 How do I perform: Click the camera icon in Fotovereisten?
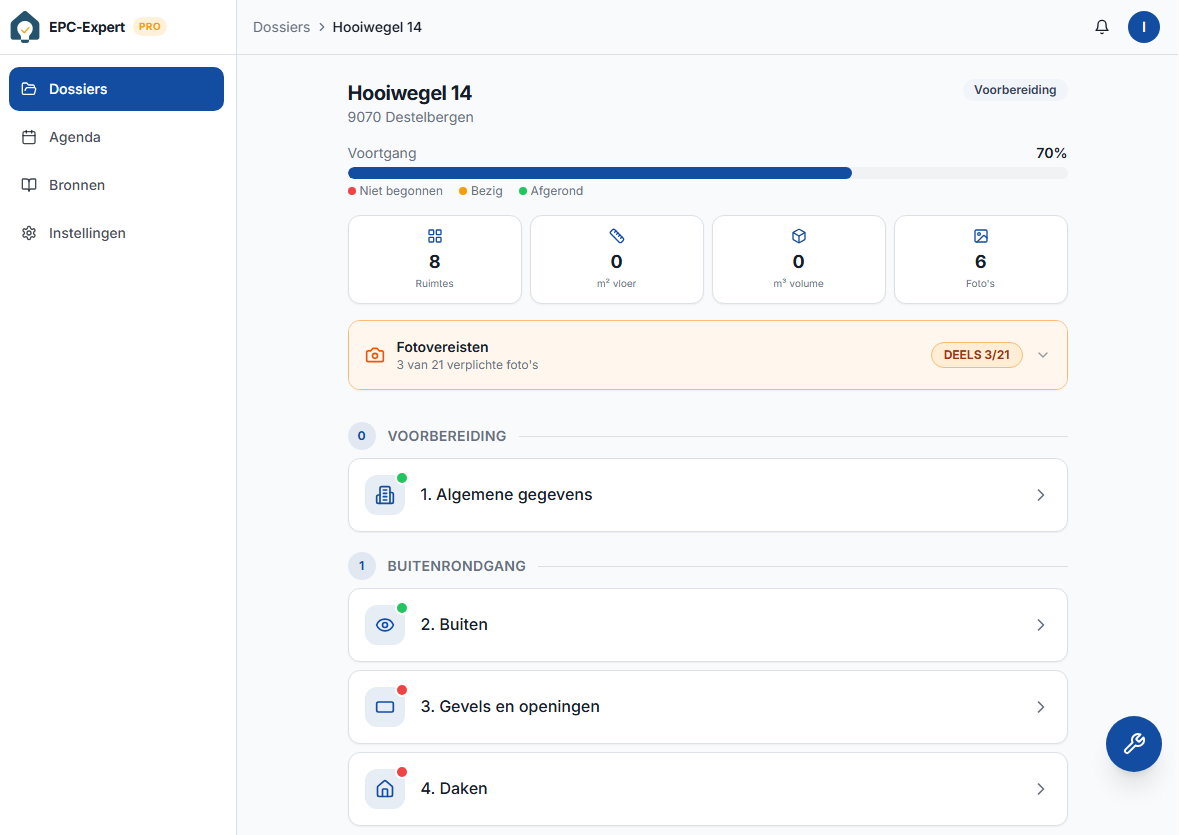click(x=375, y=355)
